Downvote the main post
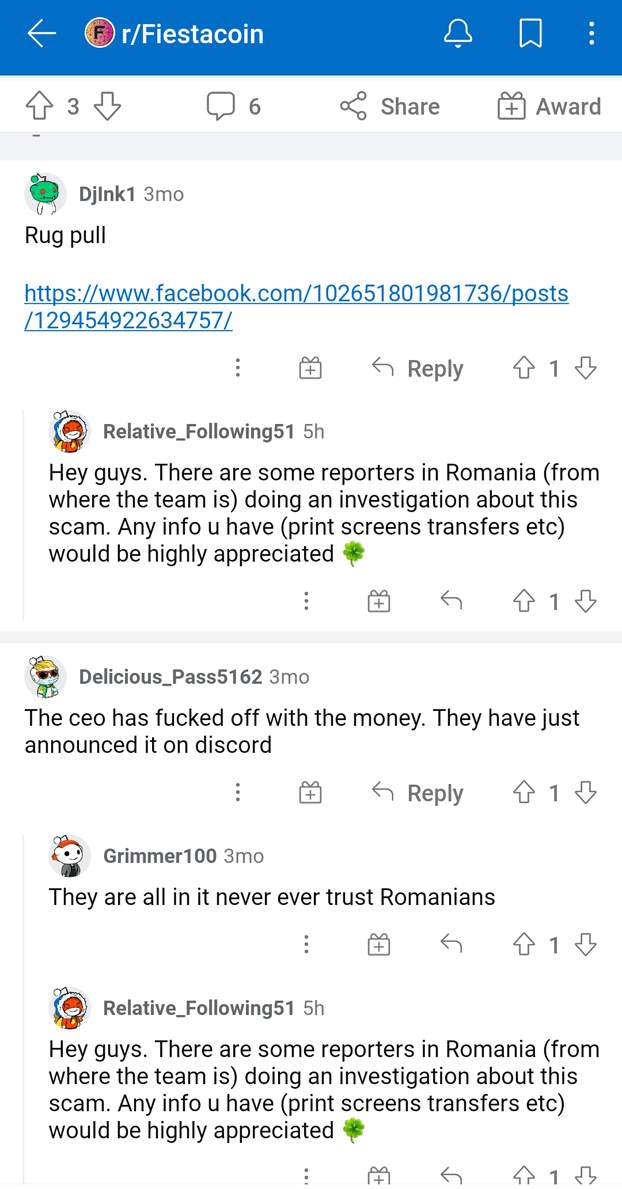Viewport: 622px width, 1189px height. [106, 106]
